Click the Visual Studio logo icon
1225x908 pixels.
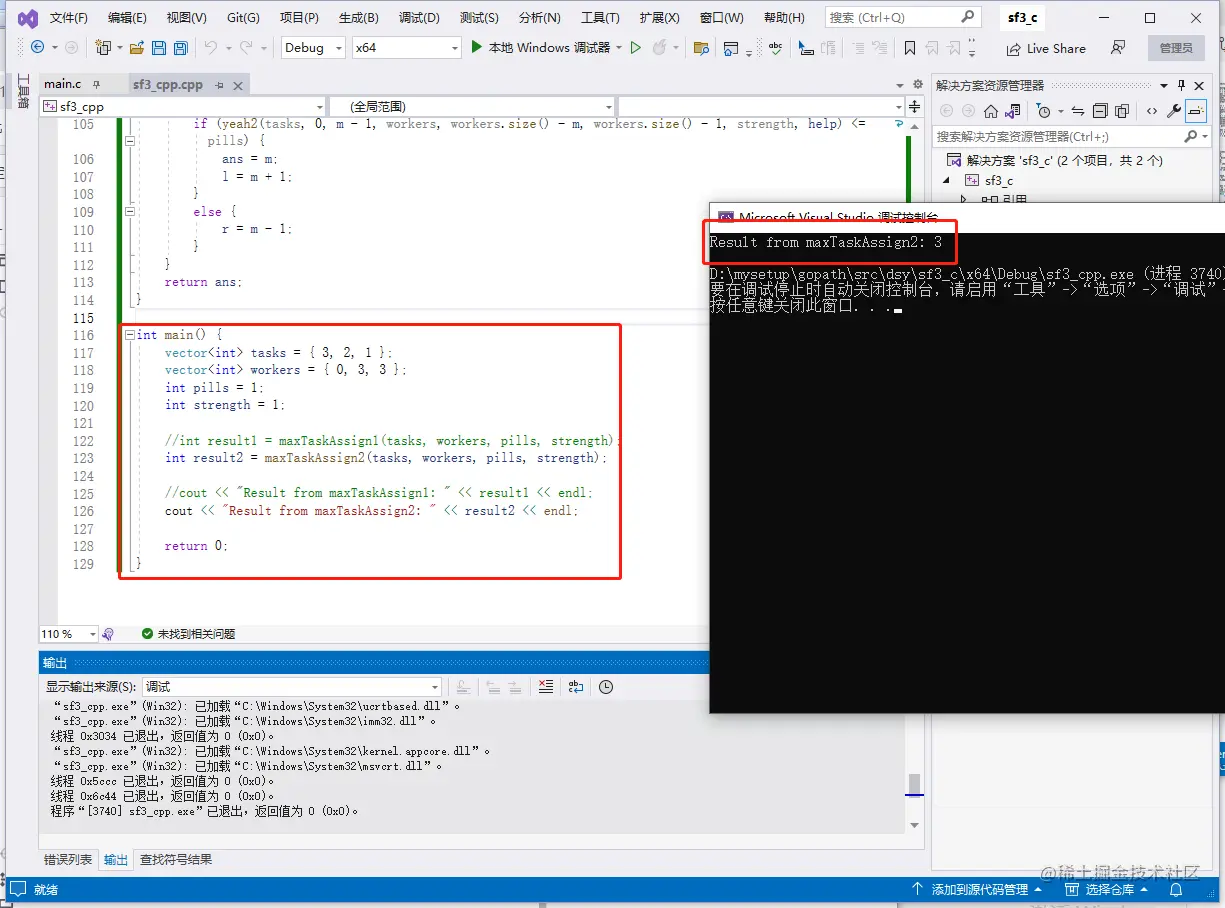click(27, 18)
